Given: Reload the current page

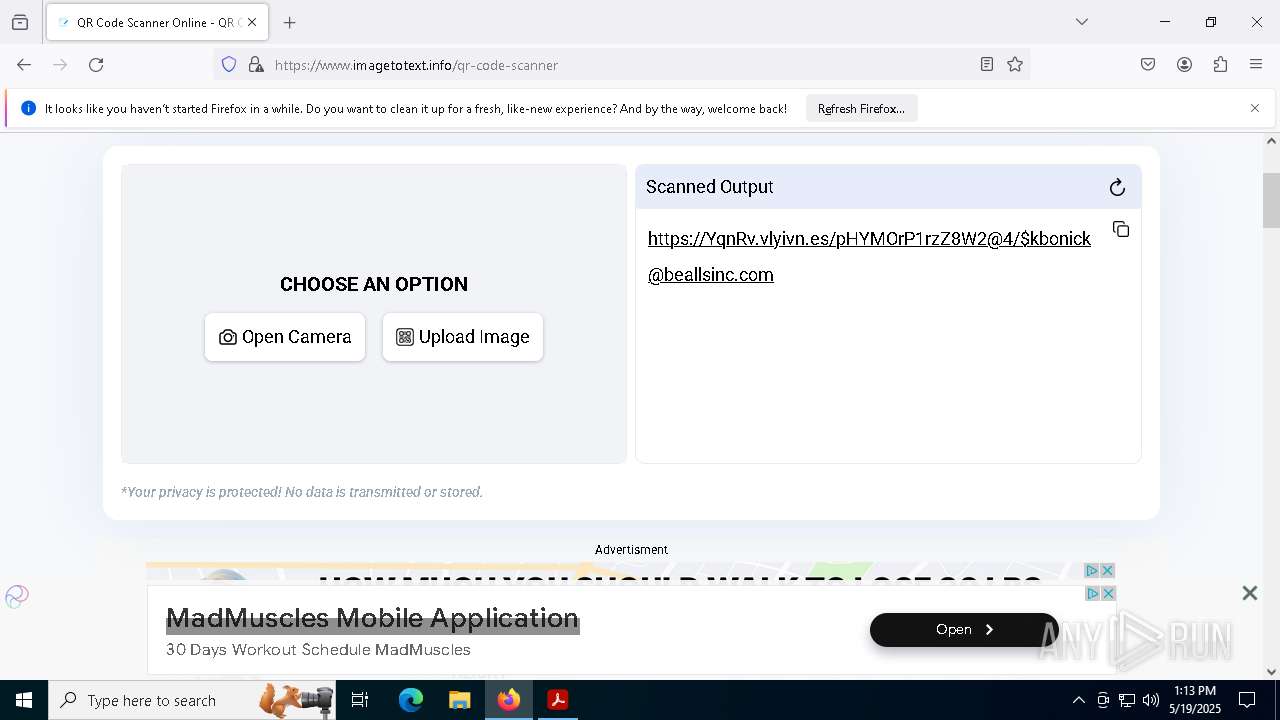Looking at the screenshot, I should [x=96, y=65].
